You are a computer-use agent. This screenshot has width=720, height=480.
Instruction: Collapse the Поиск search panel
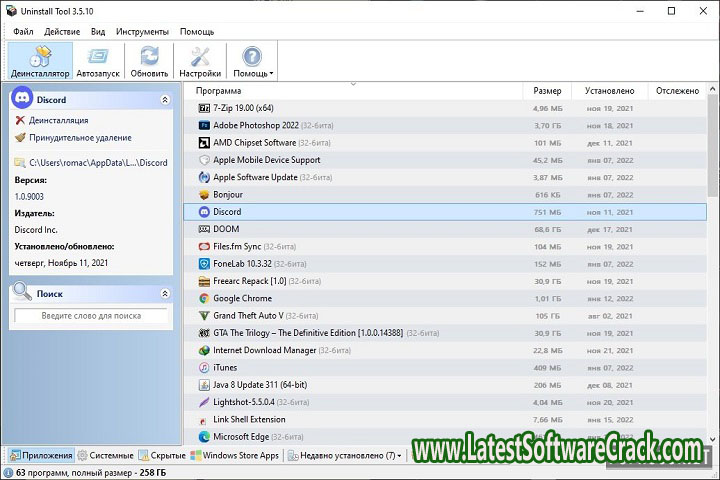pyautogui.click(x=164, y=293)
